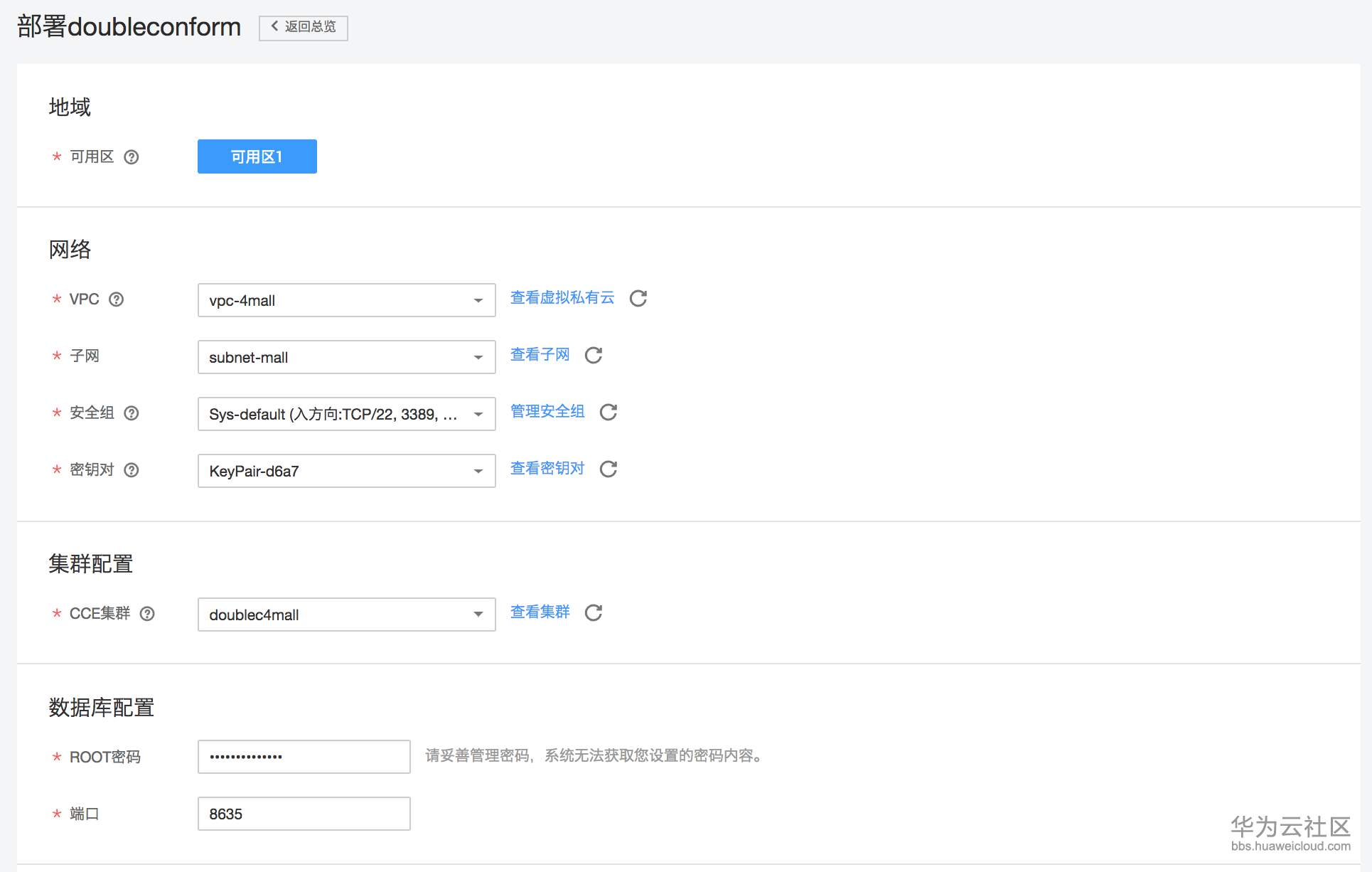Show help for 安全组 field
1372x872 pixels.
(132, 413)
